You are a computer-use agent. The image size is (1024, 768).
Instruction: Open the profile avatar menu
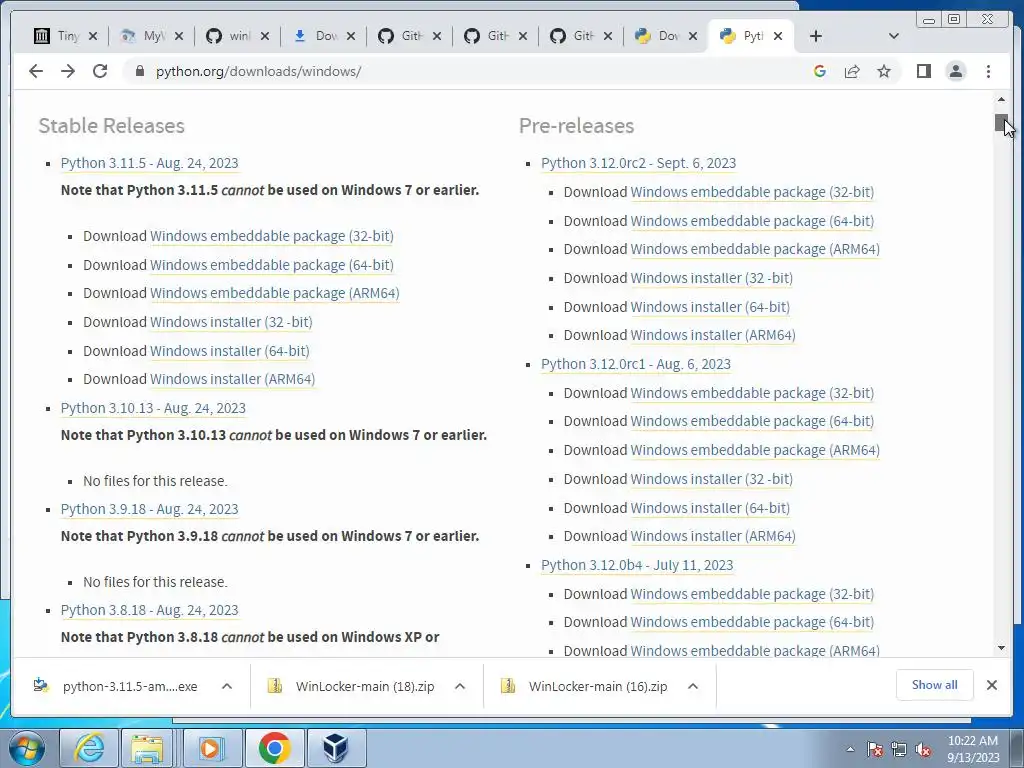(956, 71)
